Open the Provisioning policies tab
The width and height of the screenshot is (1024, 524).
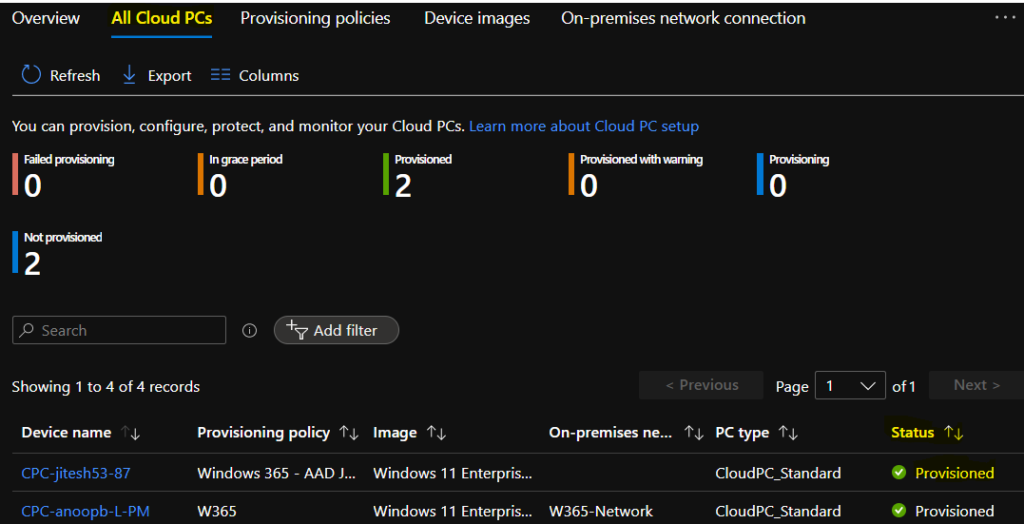tap(315, 18)
